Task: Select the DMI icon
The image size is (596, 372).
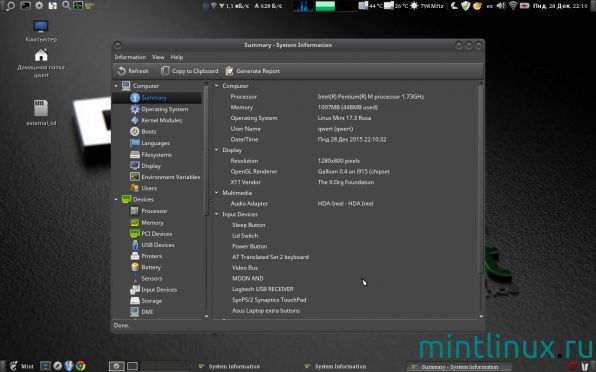Action: click(135, 312)
